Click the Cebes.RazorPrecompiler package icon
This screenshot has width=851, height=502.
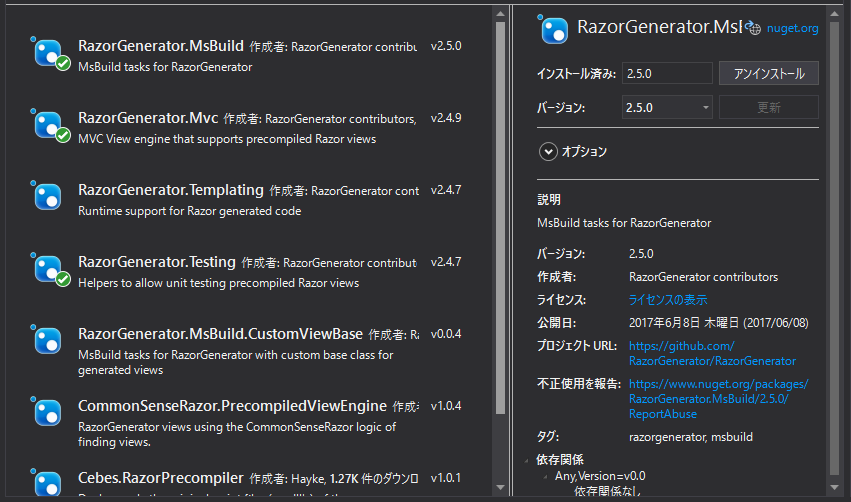pyautogui.click(x=47, y=482)
